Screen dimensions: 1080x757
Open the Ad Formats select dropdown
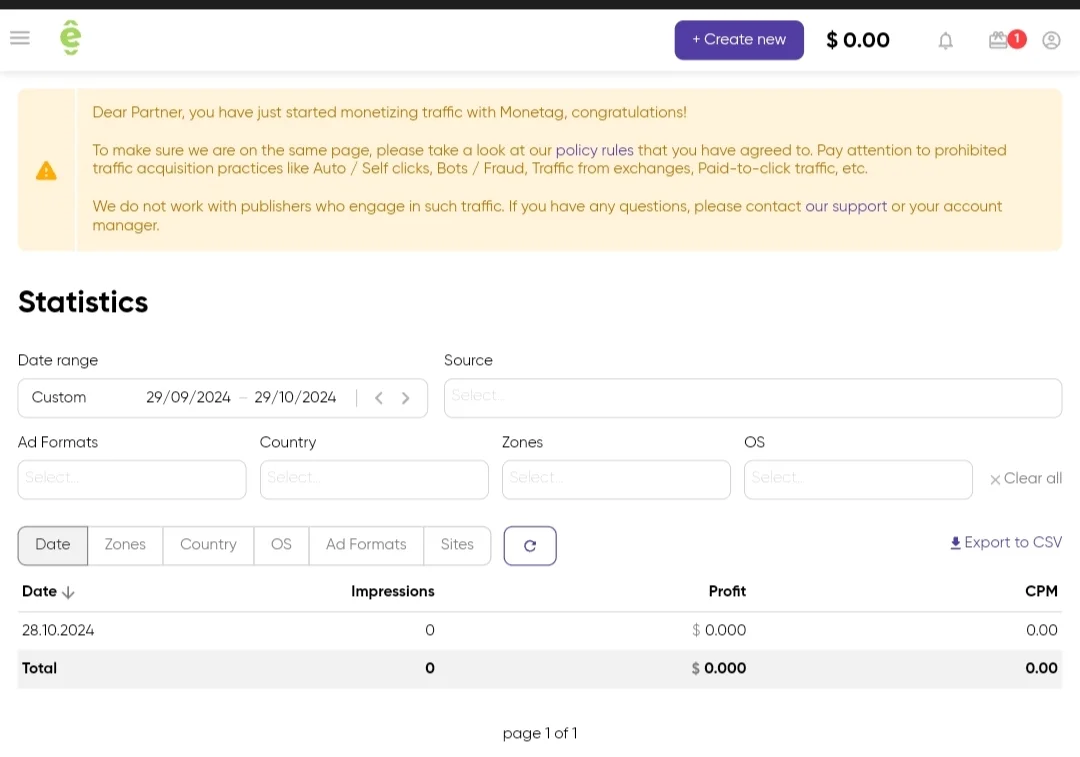[x=132, y=479]
